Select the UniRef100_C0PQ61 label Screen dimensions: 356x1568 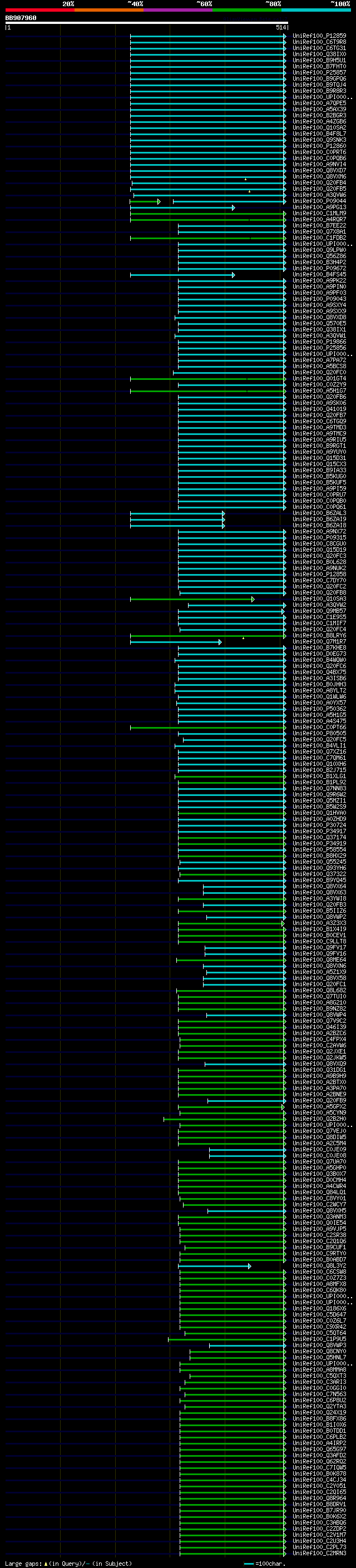click(x=319, y=507)
